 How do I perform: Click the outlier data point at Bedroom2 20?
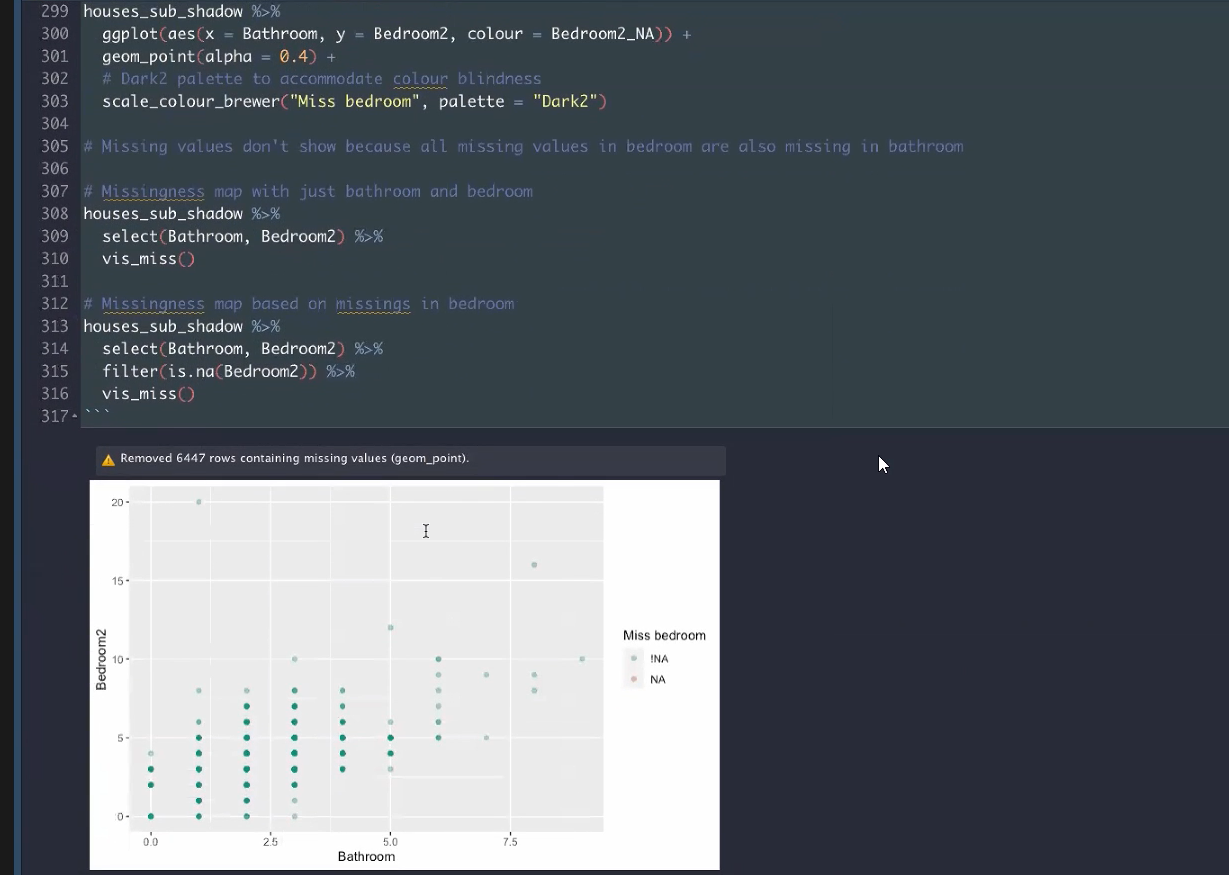pyautogui.click(x=199, y=502)
